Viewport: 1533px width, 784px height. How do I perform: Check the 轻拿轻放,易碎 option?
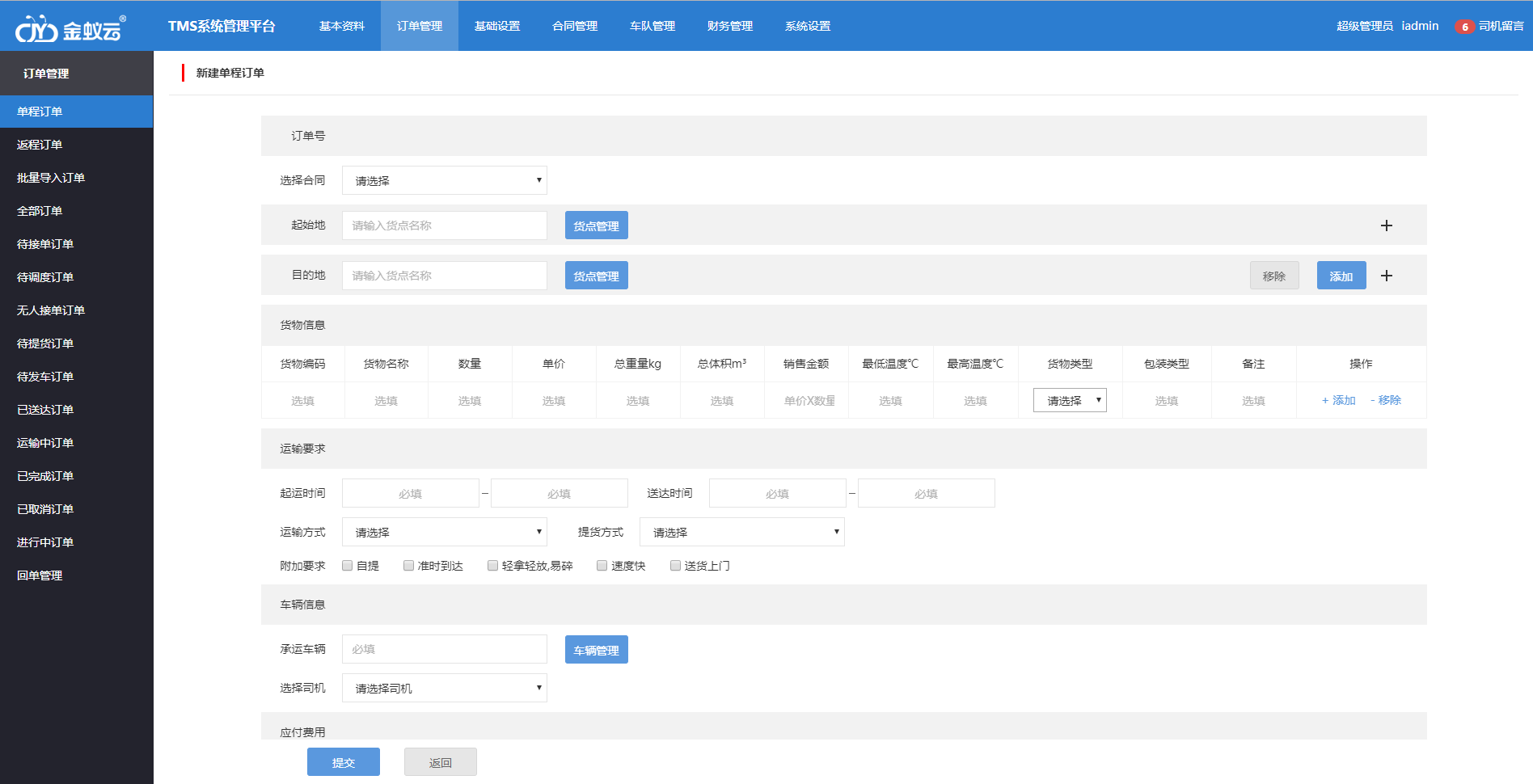(x=492, y=566)
